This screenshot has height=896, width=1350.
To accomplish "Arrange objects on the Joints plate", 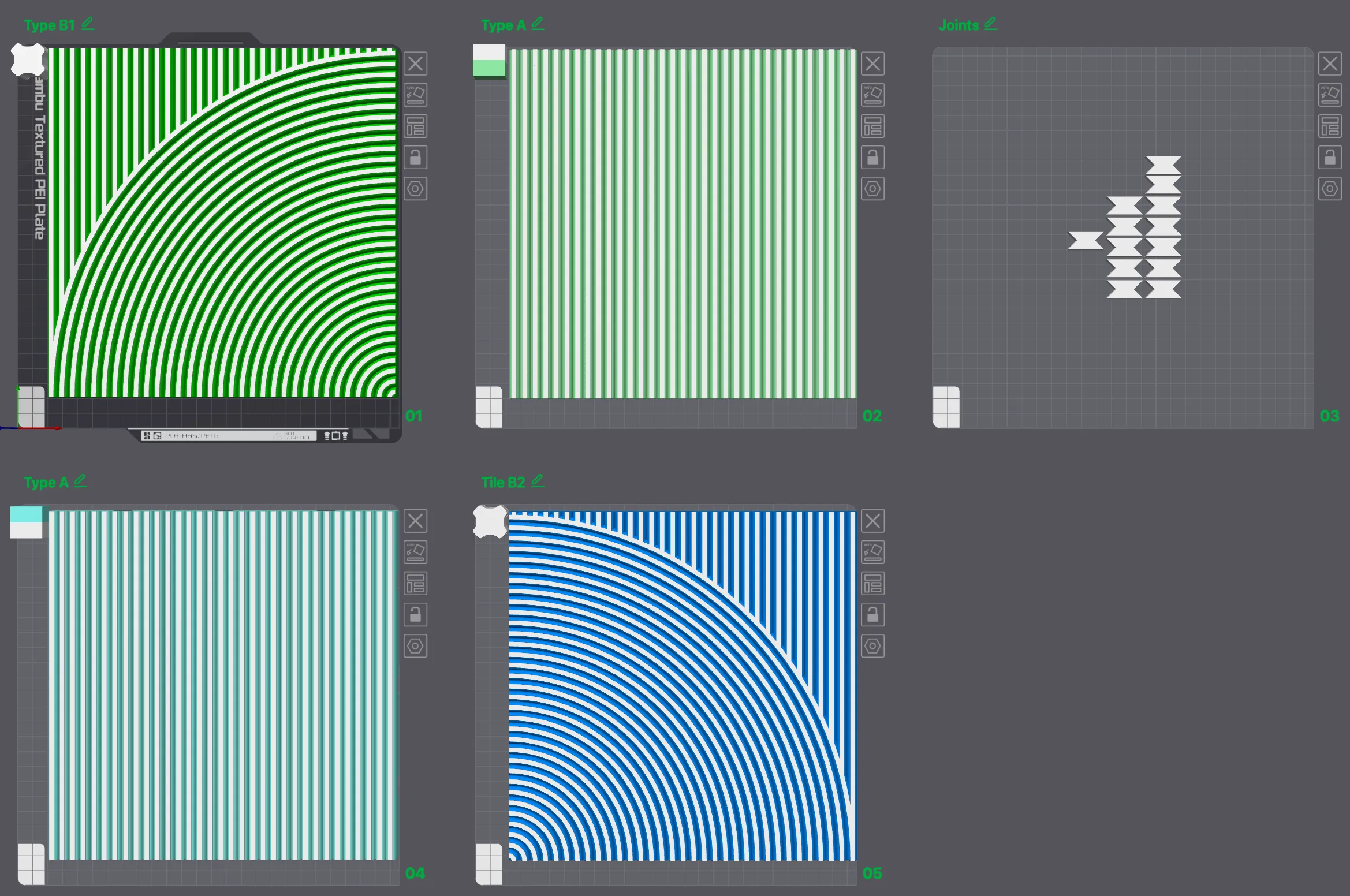I will 1330,126.
